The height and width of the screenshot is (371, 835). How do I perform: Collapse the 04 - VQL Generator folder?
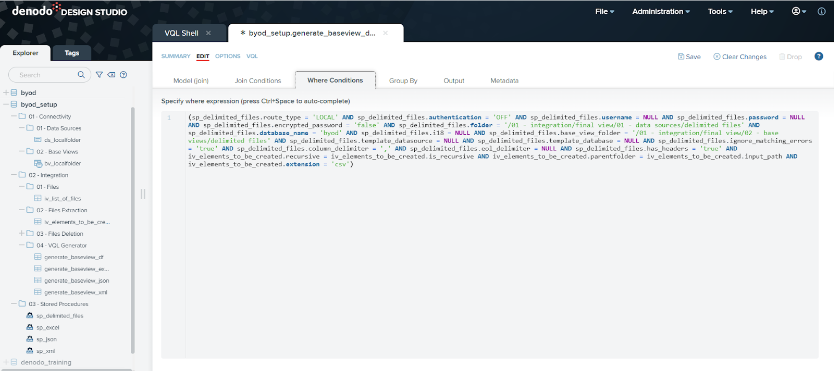[22, 245]
